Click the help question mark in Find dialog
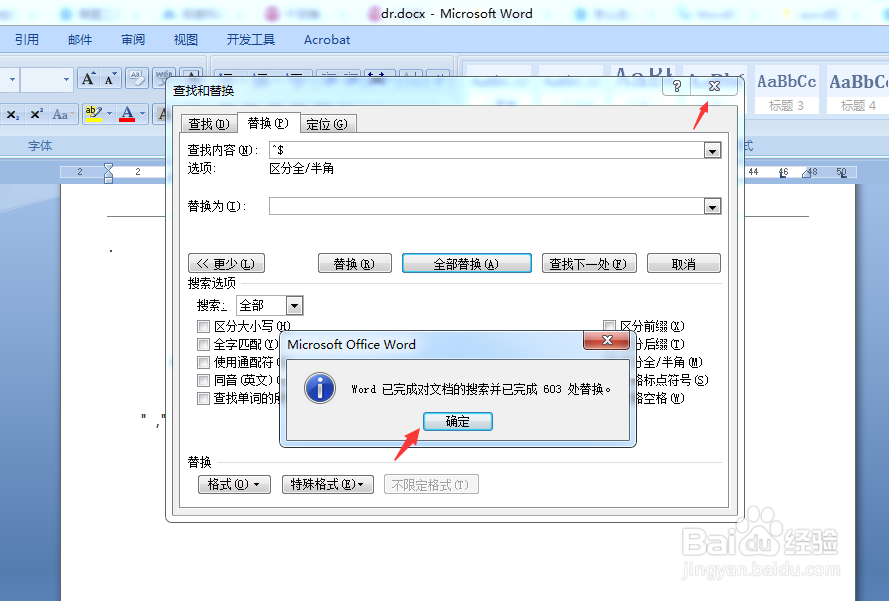This screenshot has width=889, height=601. [677, 86]
